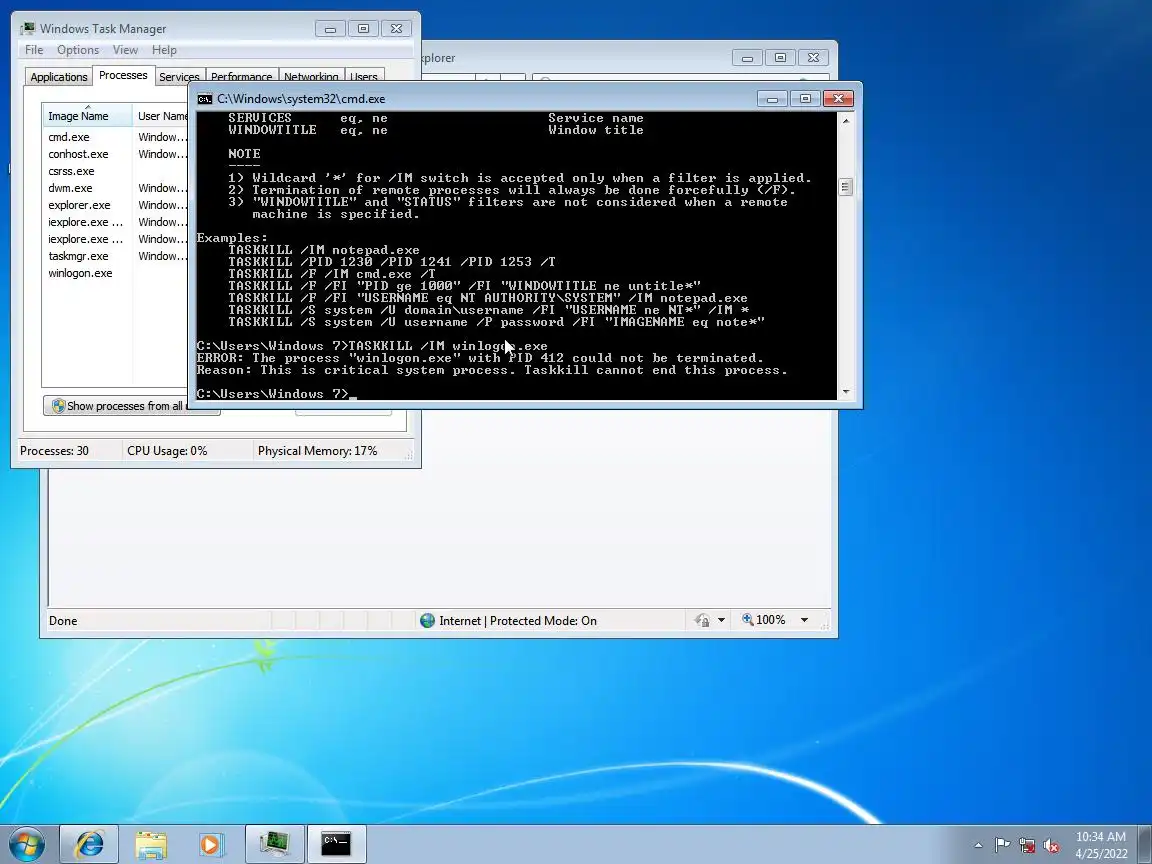
Task: Select taskmgr.exe process row
Action: tap(115, 256)
